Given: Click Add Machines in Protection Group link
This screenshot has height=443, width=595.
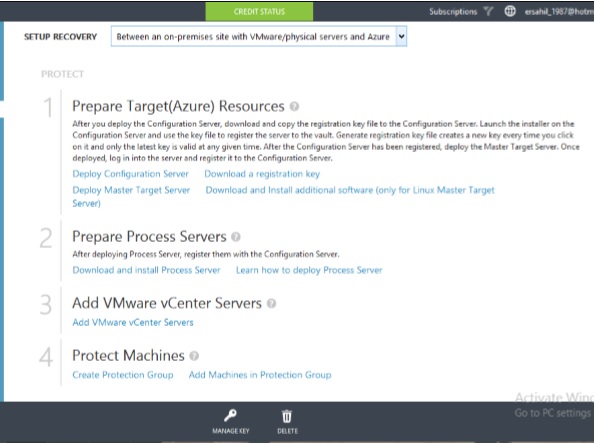Looking at the screenshot, I should pyautogui.click(x=260, y=375).
